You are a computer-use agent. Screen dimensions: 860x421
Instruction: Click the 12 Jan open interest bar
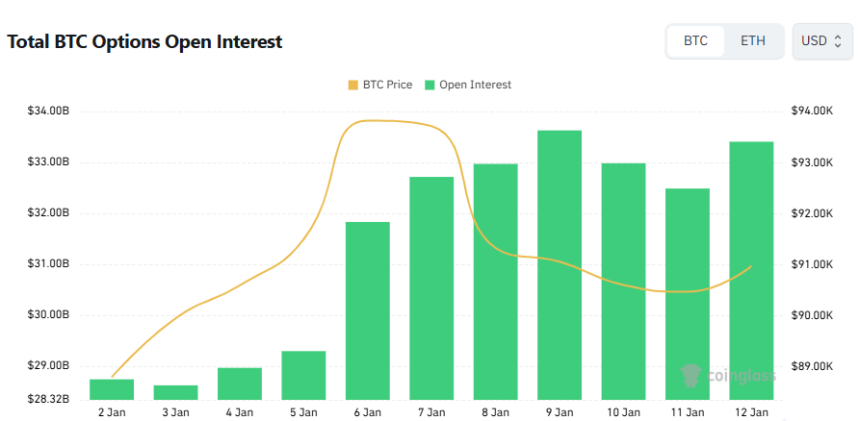[x=751, y=270]
